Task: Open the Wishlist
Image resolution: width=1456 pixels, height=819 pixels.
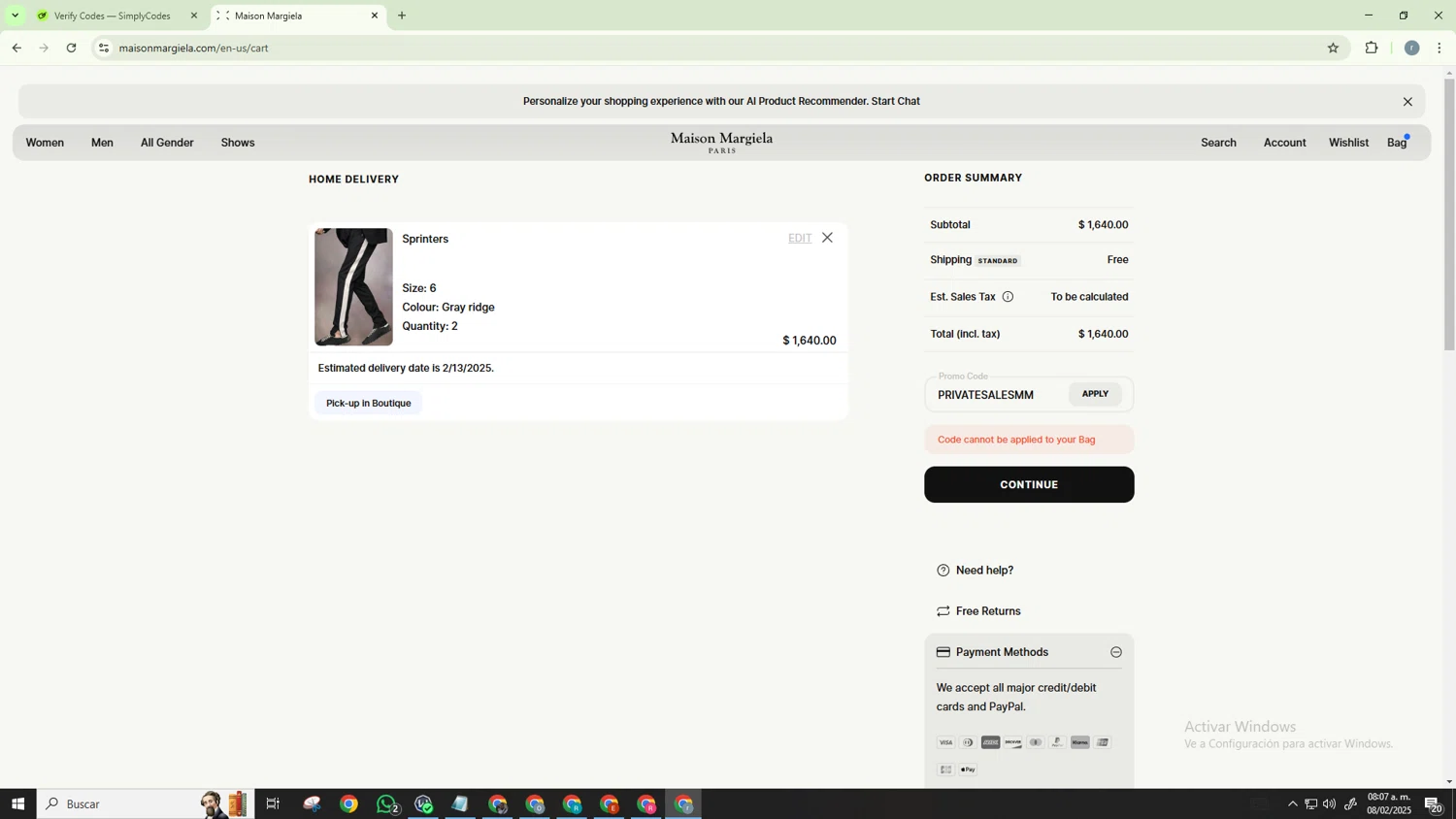Action: point(1348,143)
